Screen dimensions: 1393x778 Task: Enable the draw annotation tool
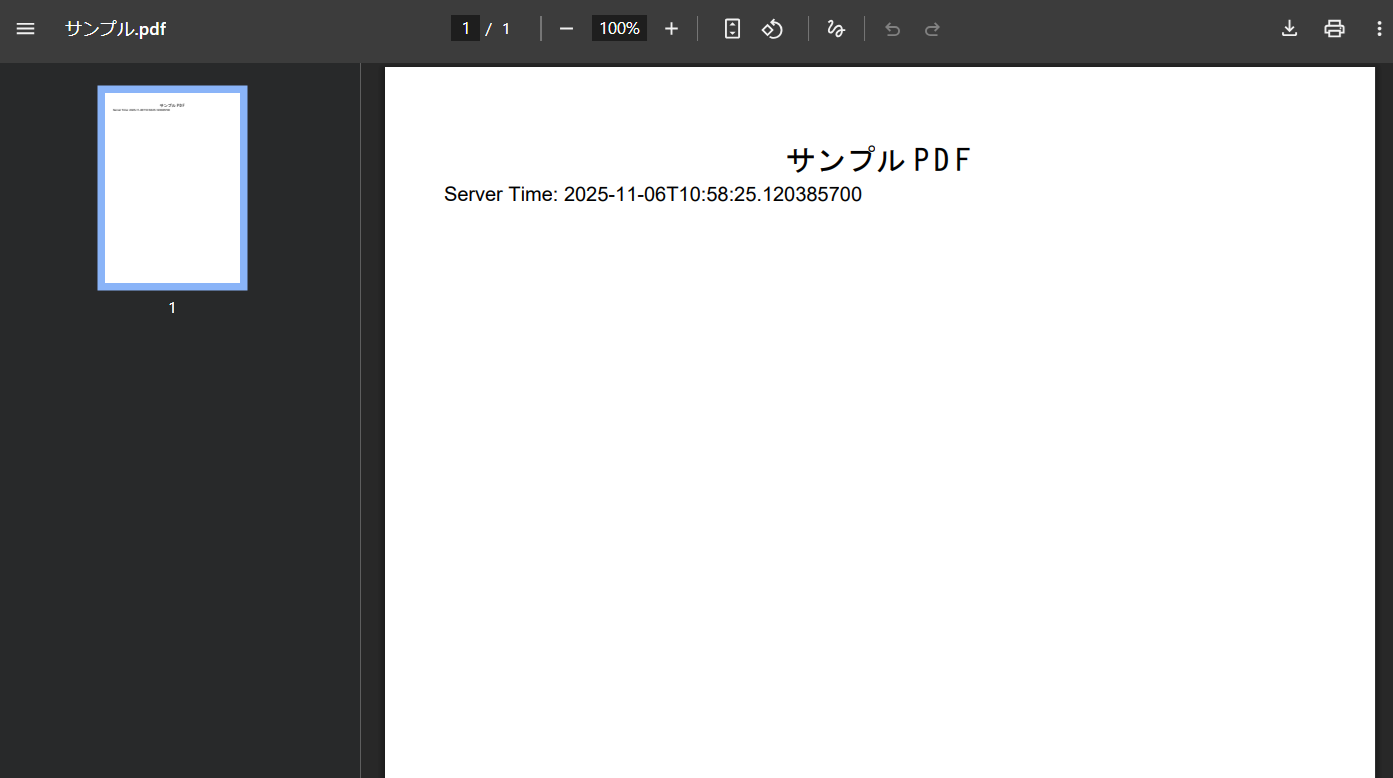[836, 29]
